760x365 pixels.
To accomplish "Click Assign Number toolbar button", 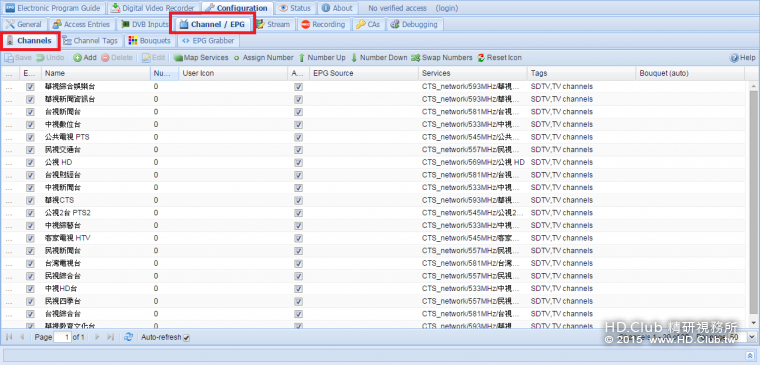I will pyautogui.click(x=263, y=58).
